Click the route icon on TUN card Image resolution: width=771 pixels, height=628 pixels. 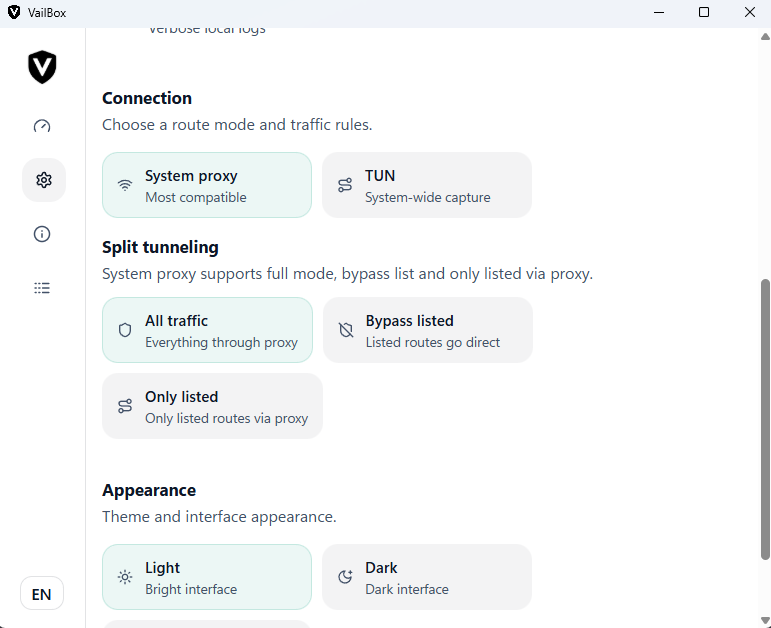(345, 185)
